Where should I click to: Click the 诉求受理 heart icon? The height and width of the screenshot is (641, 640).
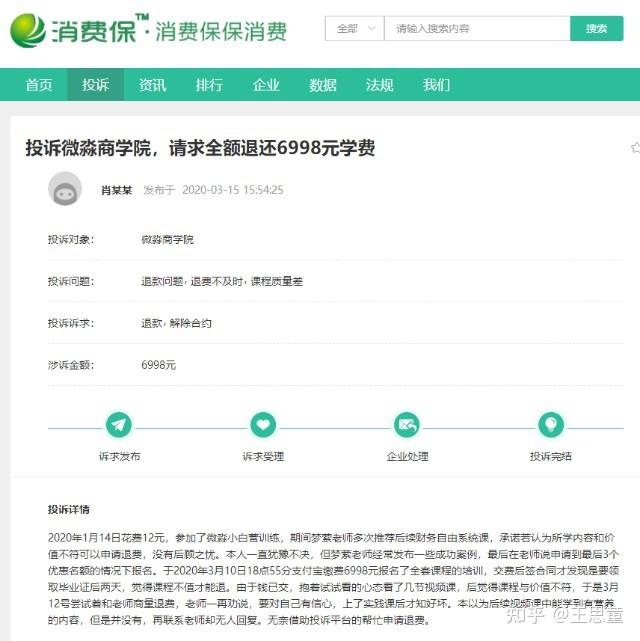(x=263, y=425)
